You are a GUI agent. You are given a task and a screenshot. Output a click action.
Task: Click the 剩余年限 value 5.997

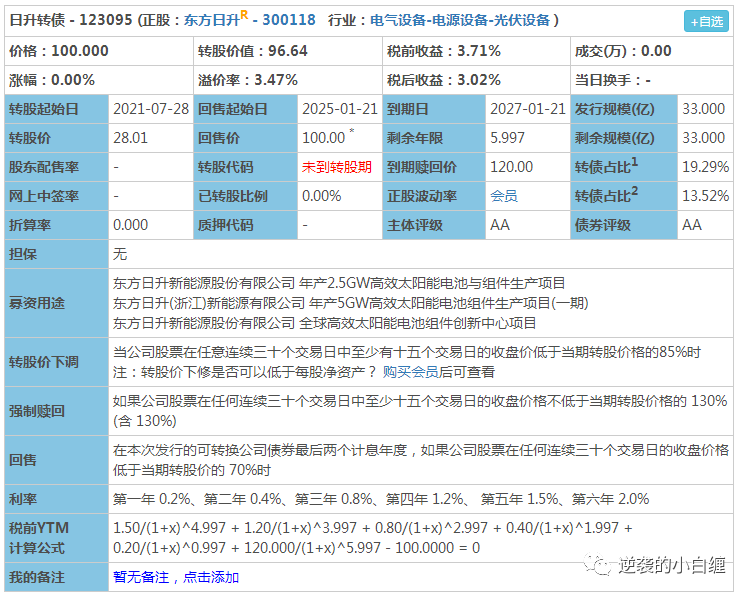coord(507,138)
